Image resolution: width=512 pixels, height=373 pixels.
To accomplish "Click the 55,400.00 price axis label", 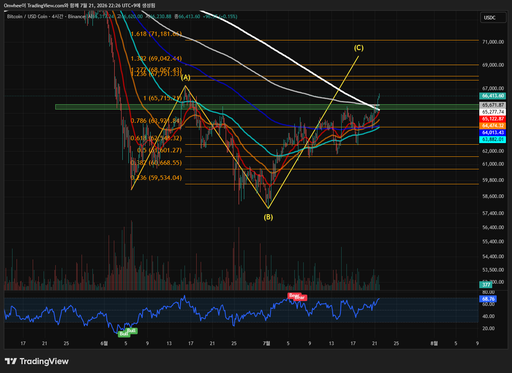I will click(493, 242).
